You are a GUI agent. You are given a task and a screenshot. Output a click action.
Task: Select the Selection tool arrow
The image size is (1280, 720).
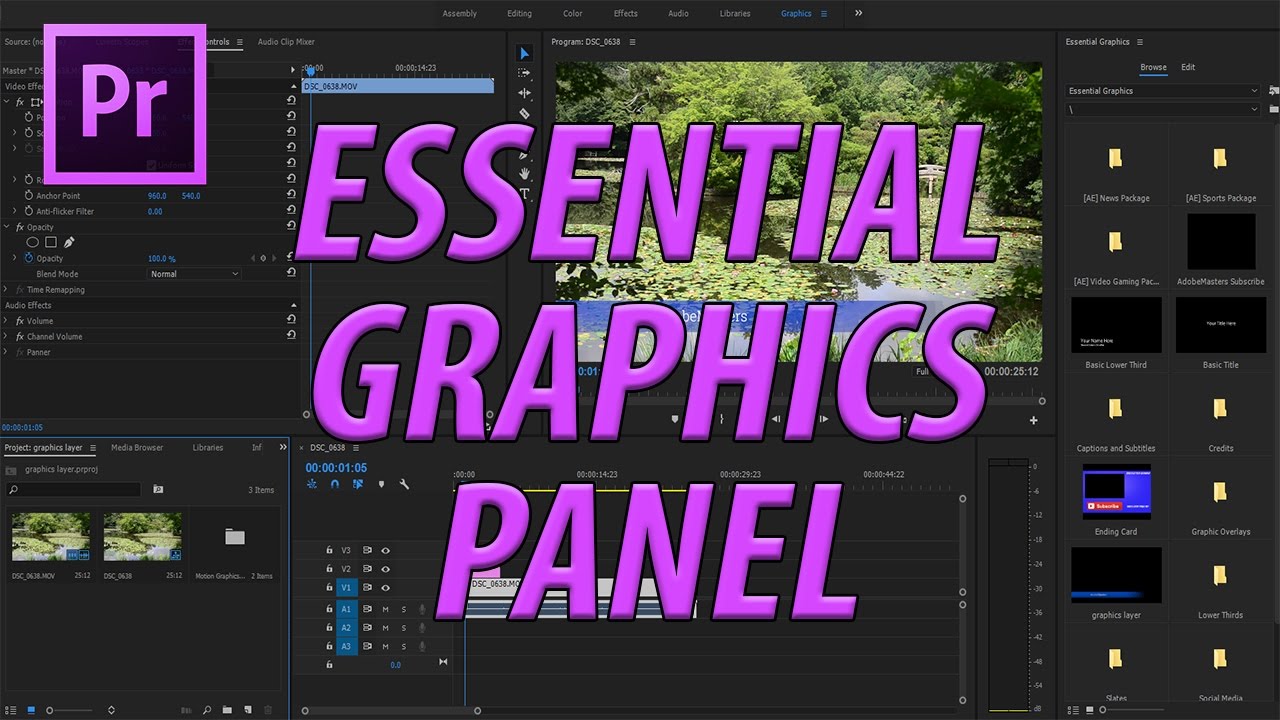(525, 53)
